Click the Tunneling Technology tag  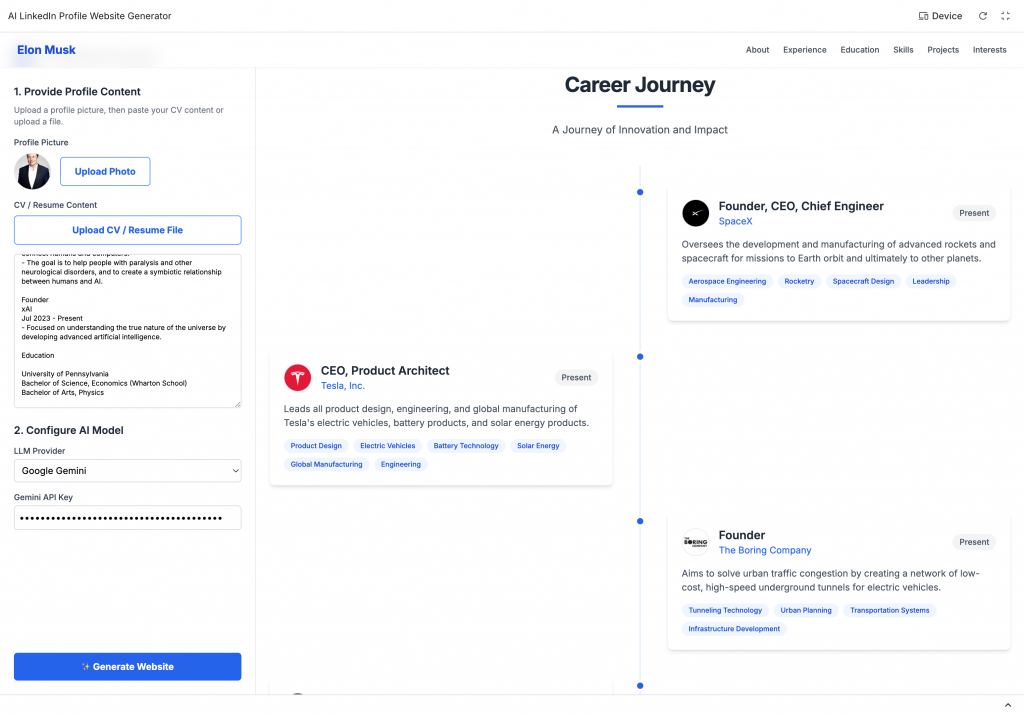(725, 611)
